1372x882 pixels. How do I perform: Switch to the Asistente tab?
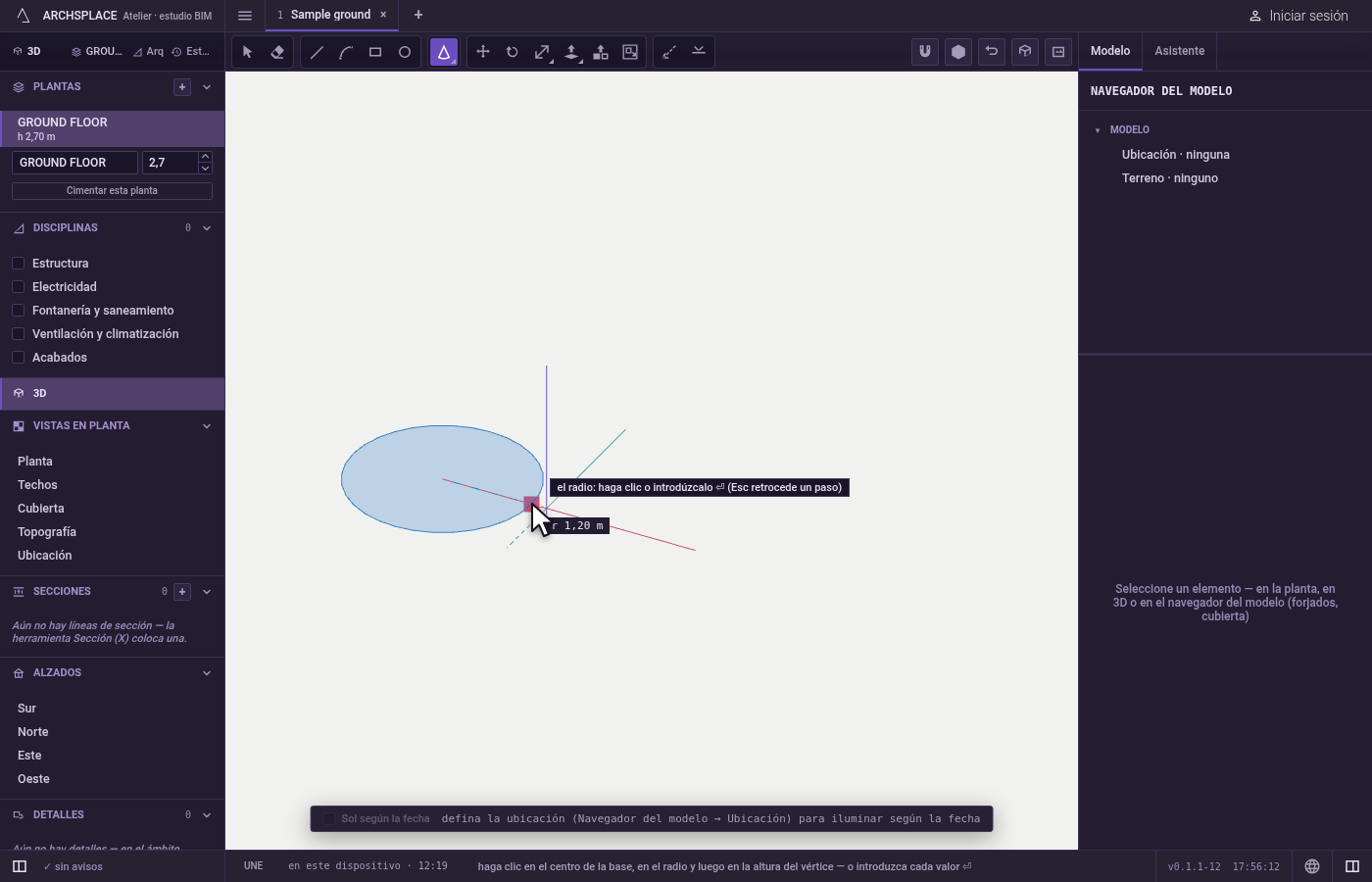[x=1180, y=51]
